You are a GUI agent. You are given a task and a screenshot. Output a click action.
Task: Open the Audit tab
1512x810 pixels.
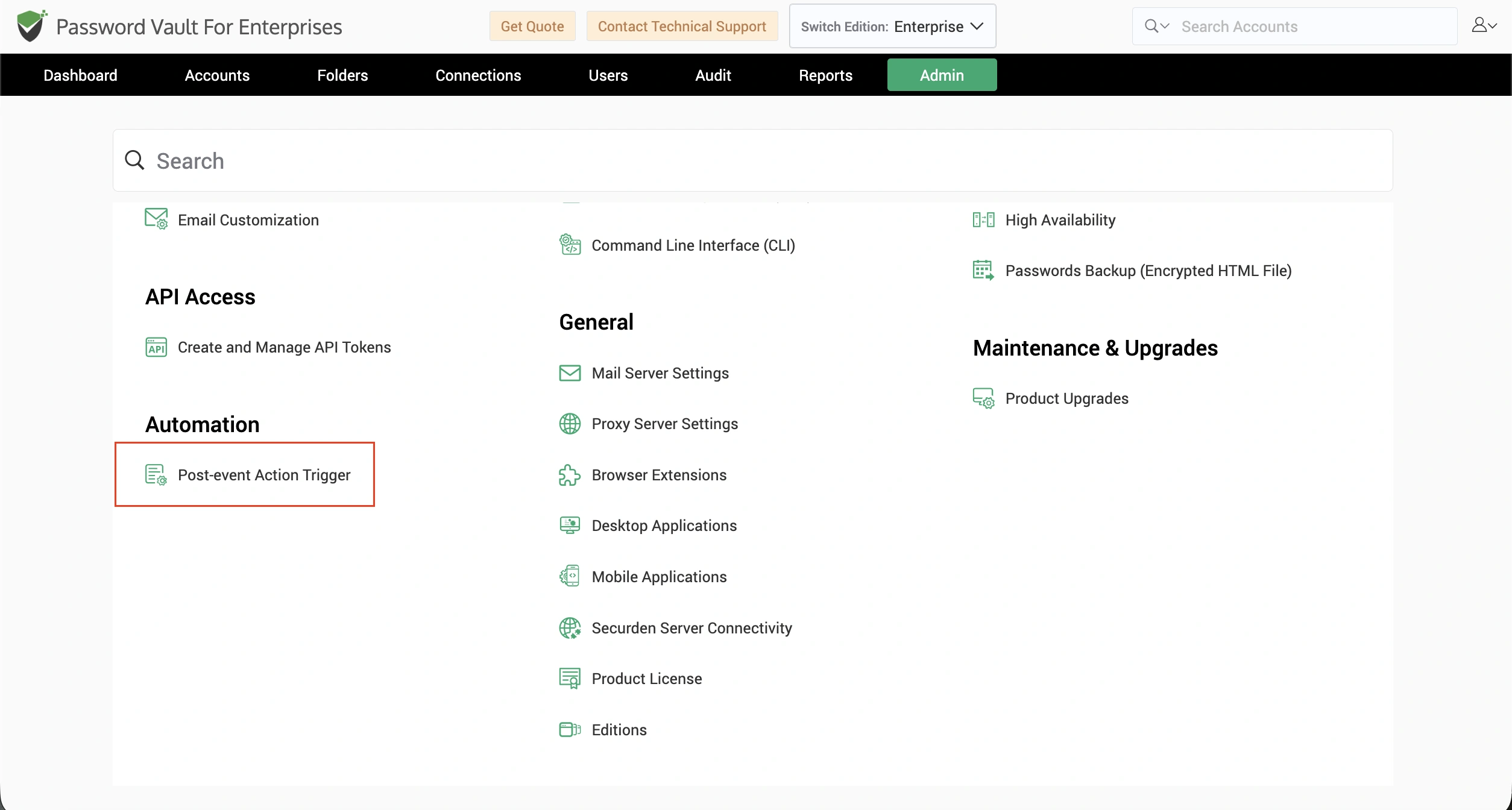pos(713,75)
